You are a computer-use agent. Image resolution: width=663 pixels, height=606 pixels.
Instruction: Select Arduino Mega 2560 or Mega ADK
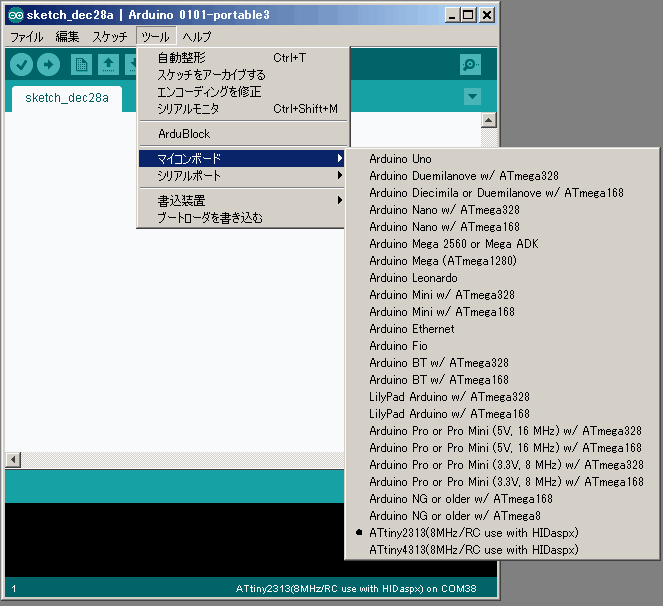tap(502, 244)
